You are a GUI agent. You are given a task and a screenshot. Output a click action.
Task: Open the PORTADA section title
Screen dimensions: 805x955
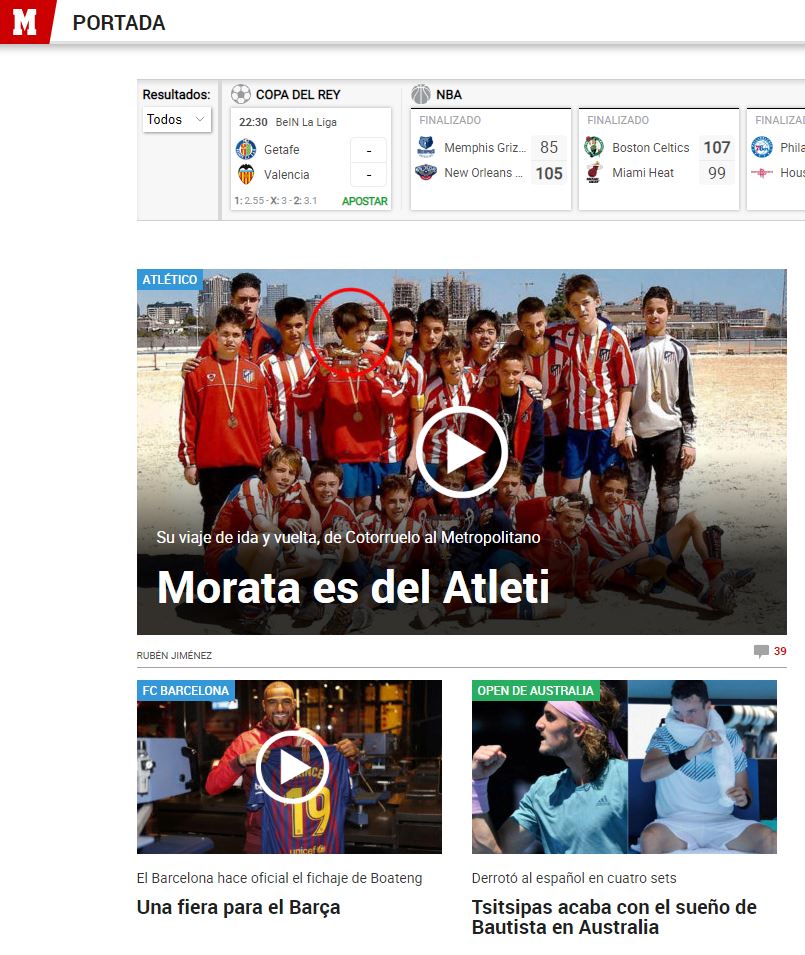click(x=119, y=23)
